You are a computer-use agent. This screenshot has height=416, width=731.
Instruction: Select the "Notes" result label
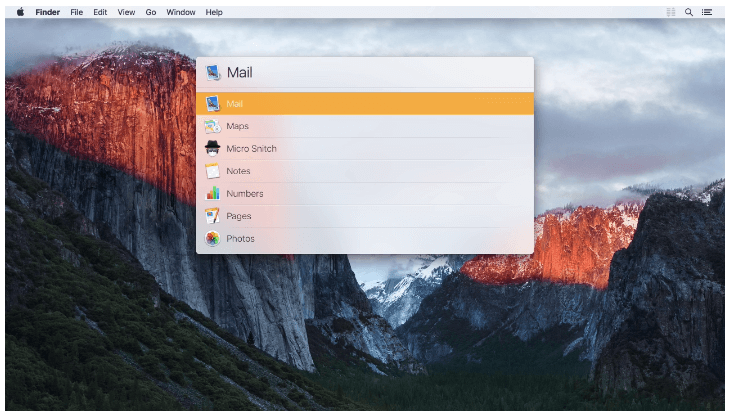point(238,171)
